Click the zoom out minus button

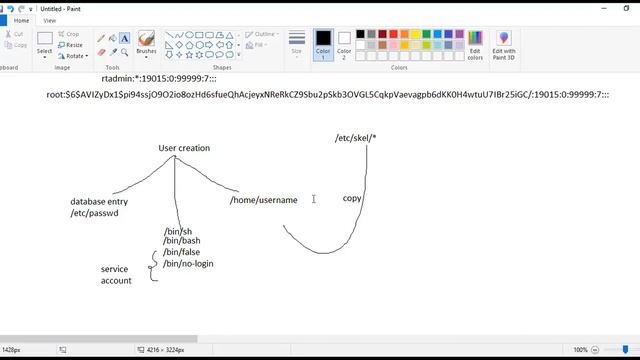pyautogui.click(x=595, y=350)
